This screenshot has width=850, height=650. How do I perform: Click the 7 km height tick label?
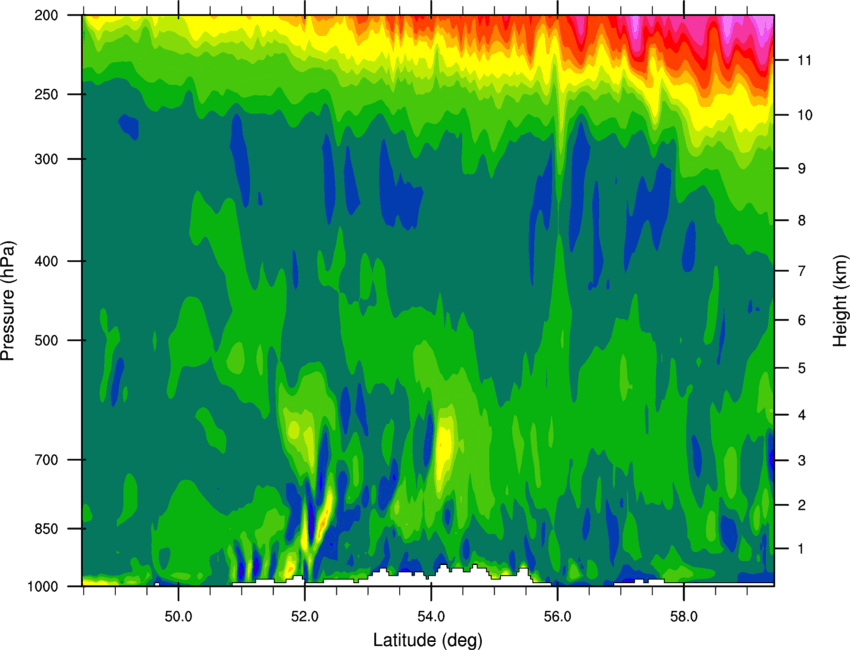[x=801, y=271]
